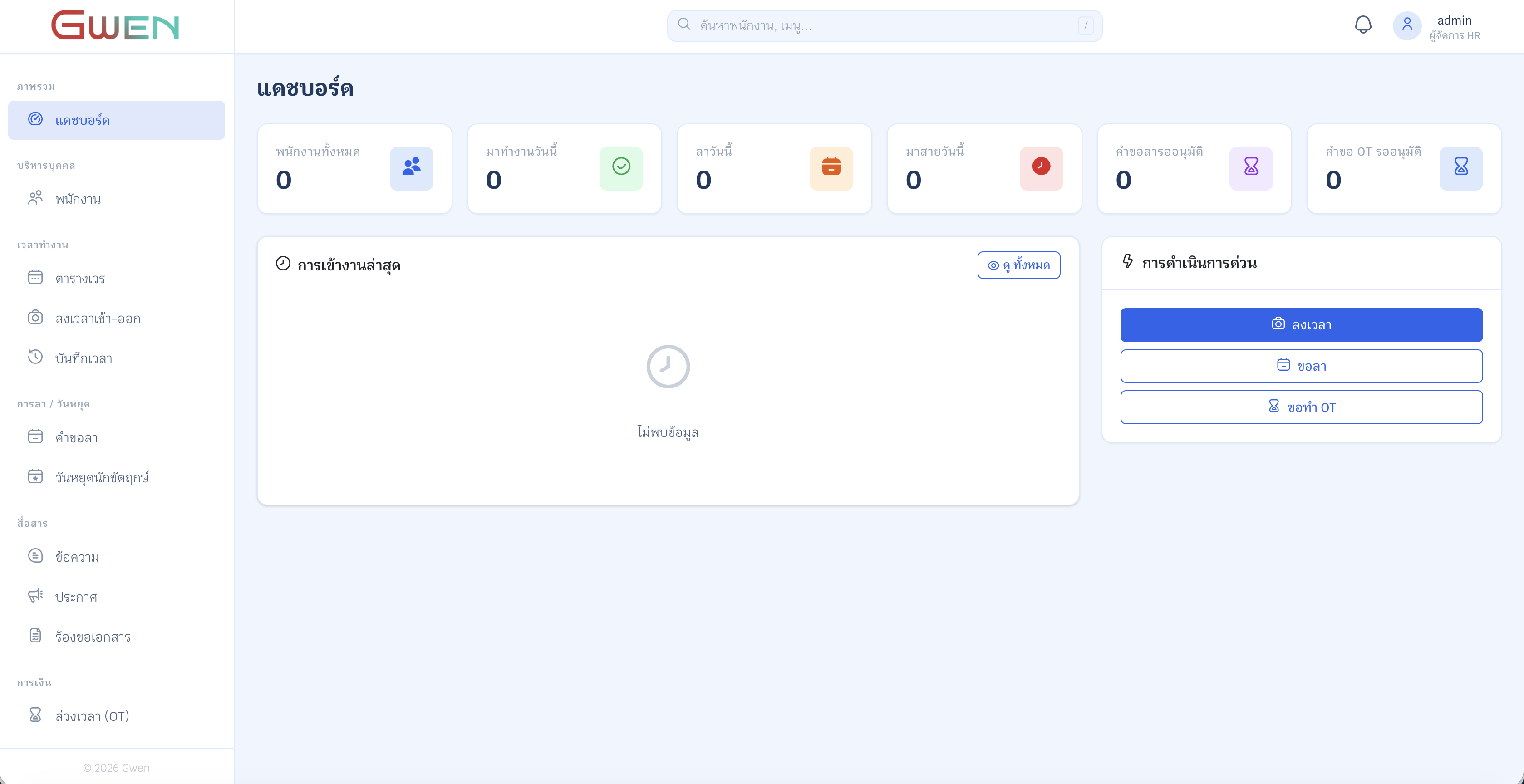Screen dimensions: 1524x784
Task: Click ดูทั้งหมด view all button
Action: (1018, 265)
